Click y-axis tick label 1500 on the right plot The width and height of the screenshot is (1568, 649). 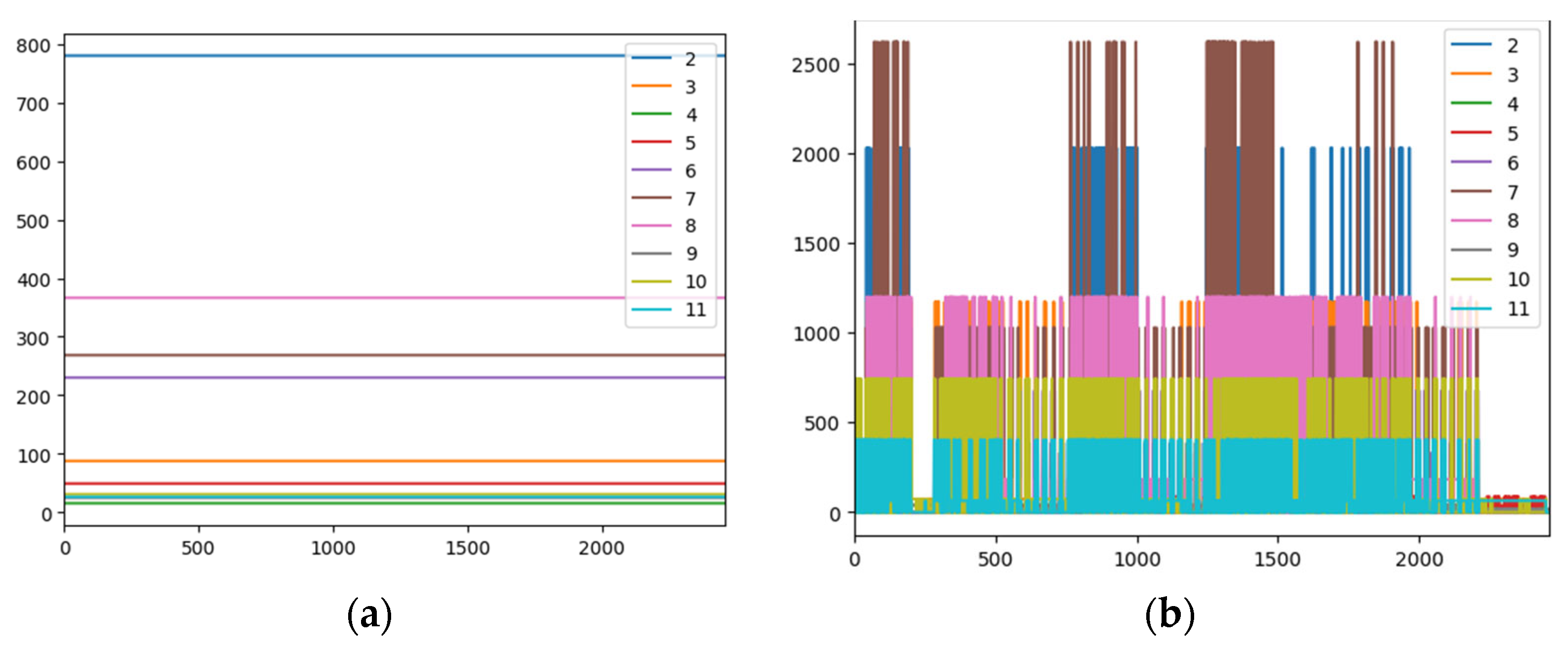click(816, 244)
